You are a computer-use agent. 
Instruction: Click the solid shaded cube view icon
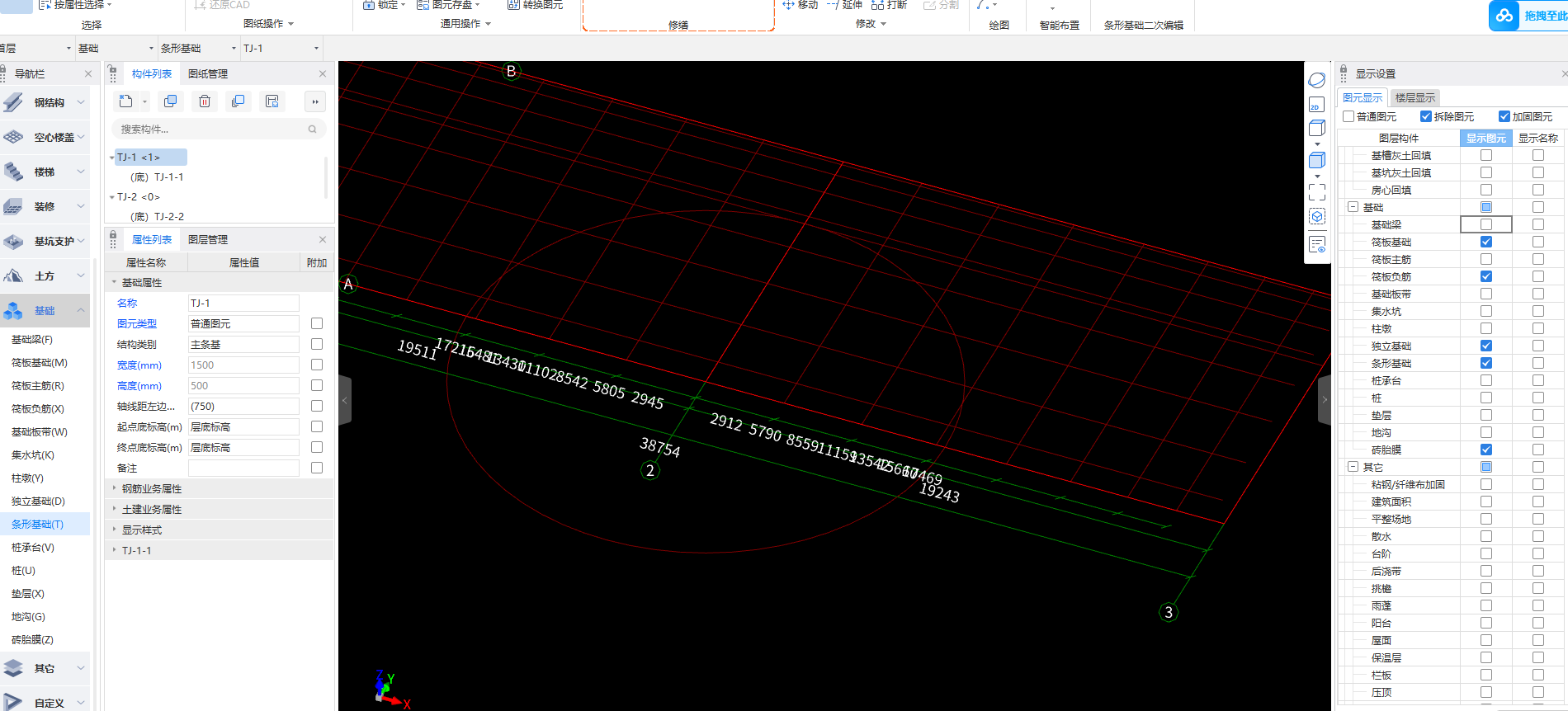coord(1317,160)
